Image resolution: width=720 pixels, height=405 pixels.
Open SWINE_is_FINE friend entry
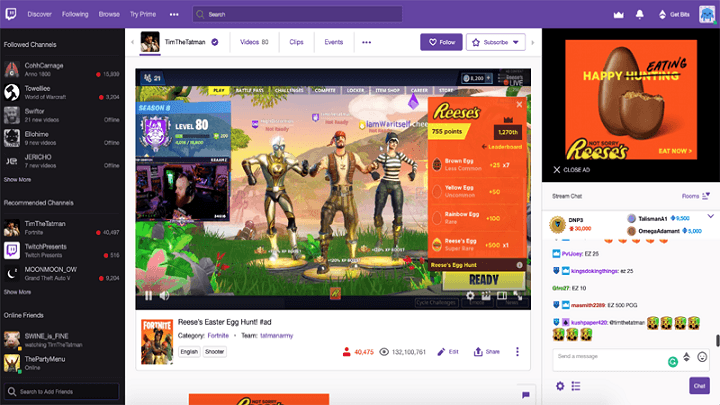(x=62, y=340)
